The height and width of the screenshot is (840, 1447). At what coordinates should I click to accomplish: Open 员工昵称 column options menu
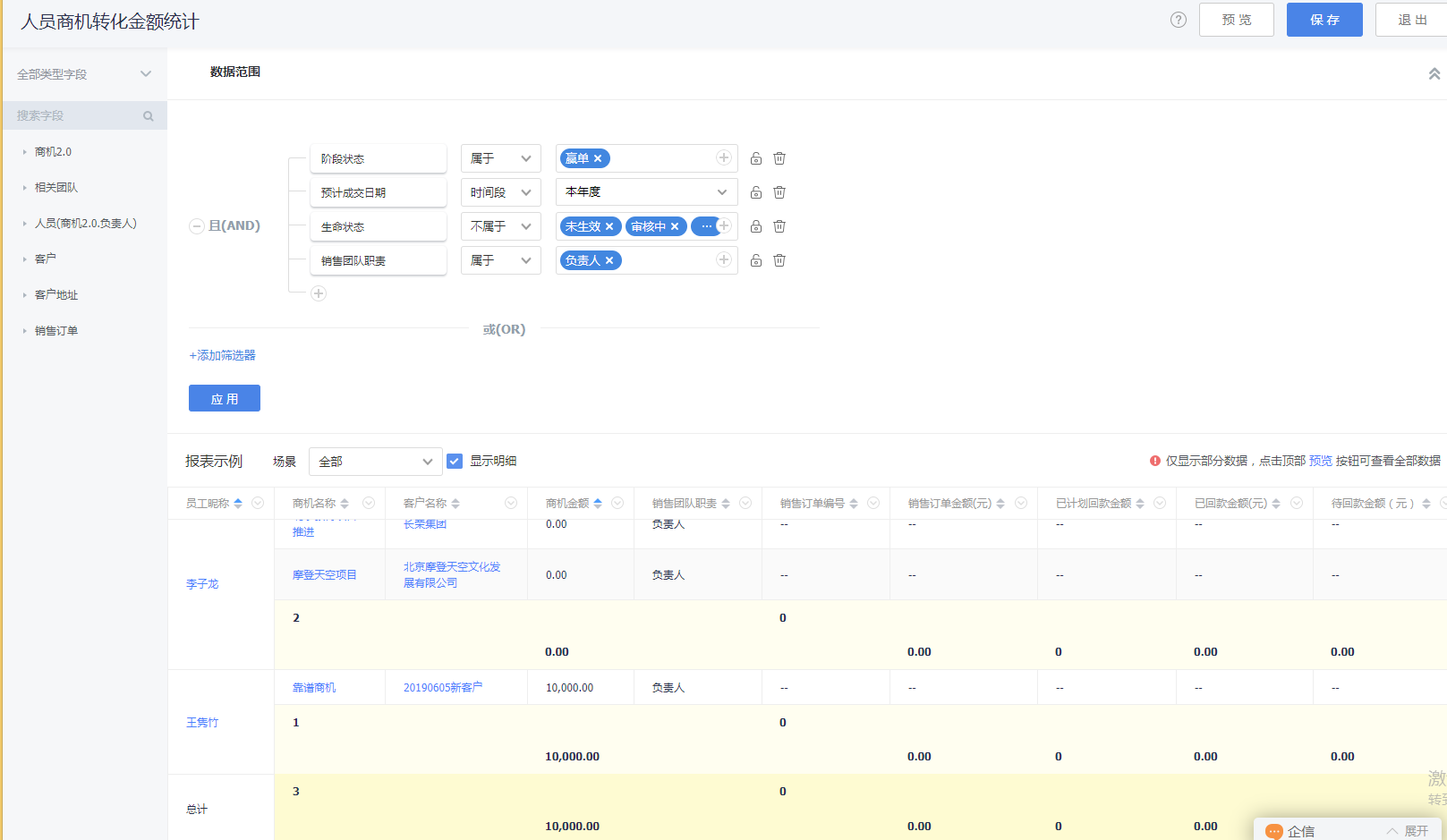click(258, 503)
